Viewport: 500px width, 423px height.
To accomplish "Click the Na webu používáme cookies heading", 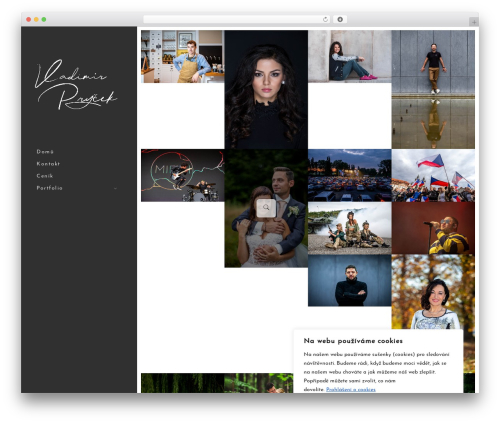I will (353, 341).
